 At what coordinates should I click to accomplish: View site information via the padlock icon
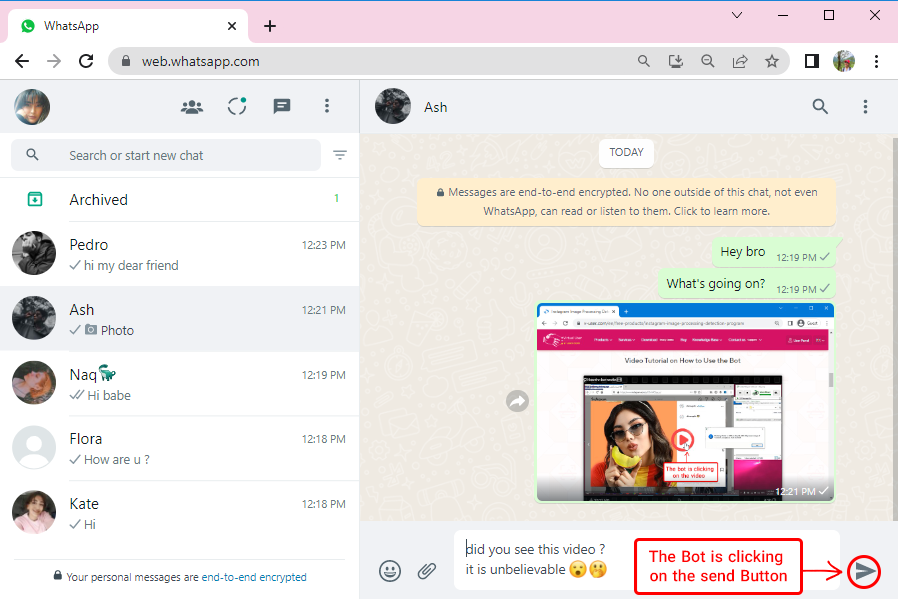126,61
